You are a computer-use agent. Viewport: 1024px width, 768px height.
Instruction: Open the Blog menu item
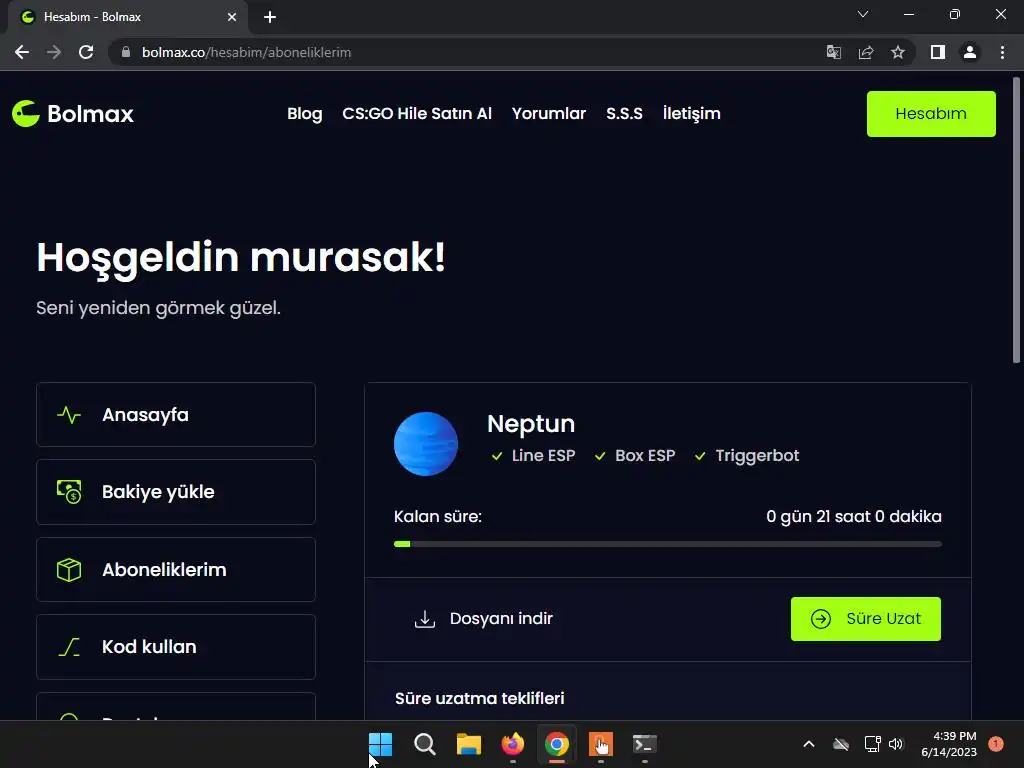pos(304,114)
